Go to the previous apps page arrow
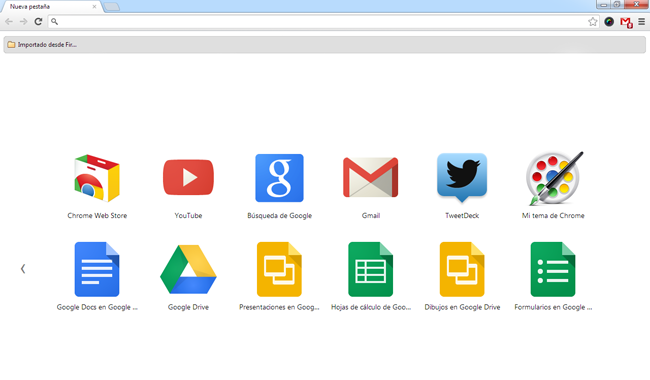Viewport: 650px width, 380px height. click(23, 269)
